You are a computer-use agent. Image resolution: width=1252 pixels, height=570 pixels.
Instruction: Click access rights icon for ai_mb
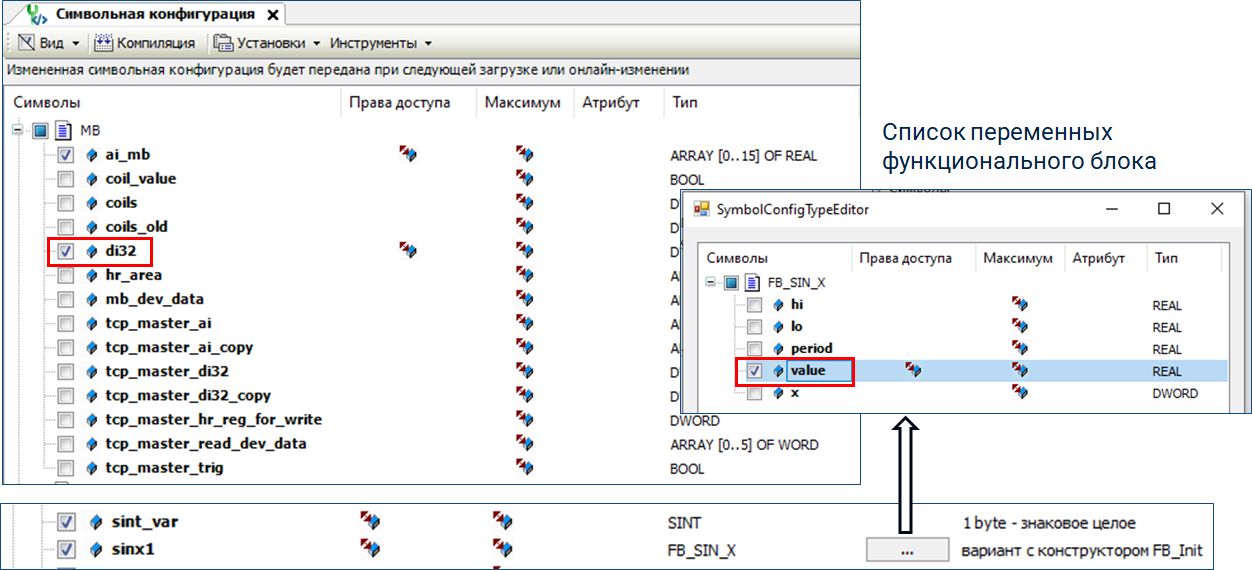point(408,154)
